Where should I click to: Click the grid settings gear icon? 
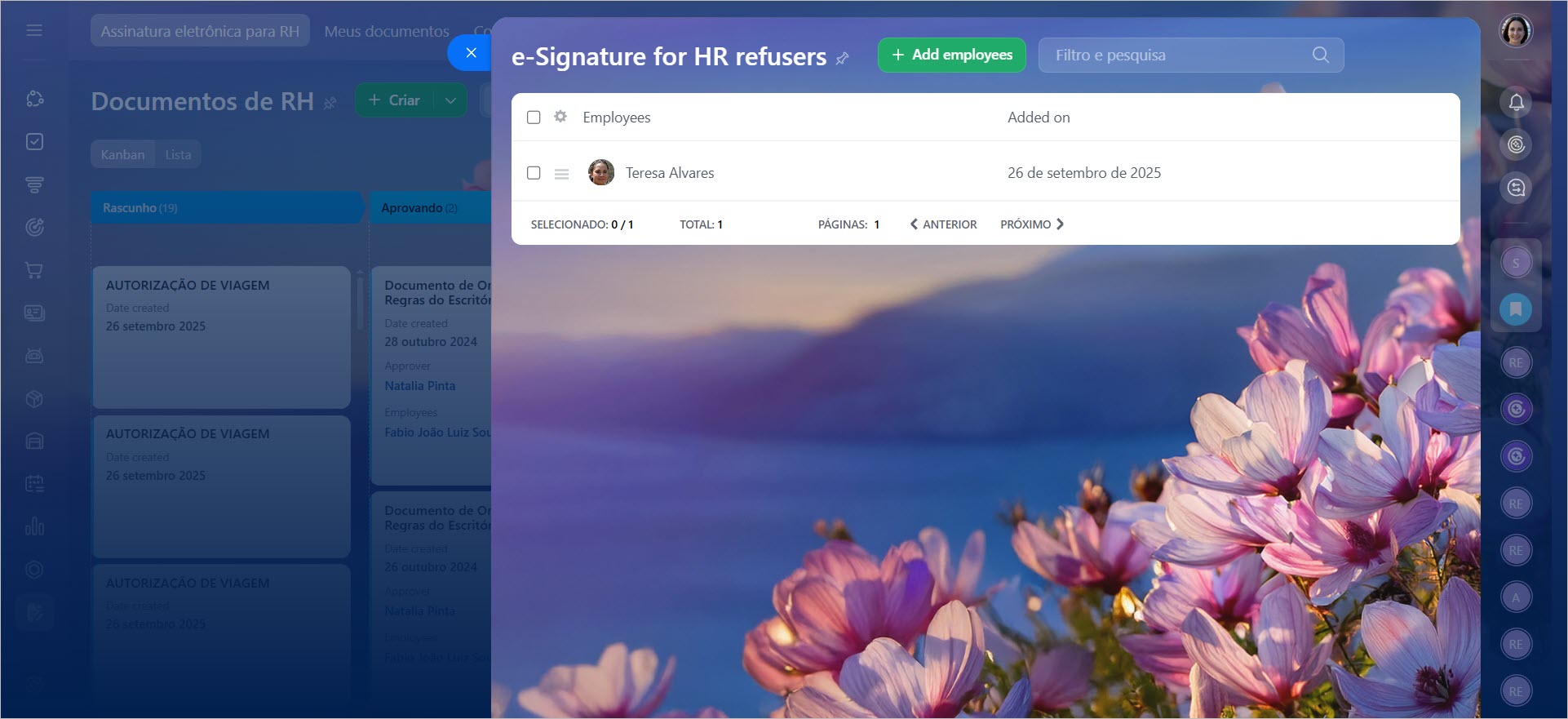coord(560,117)
